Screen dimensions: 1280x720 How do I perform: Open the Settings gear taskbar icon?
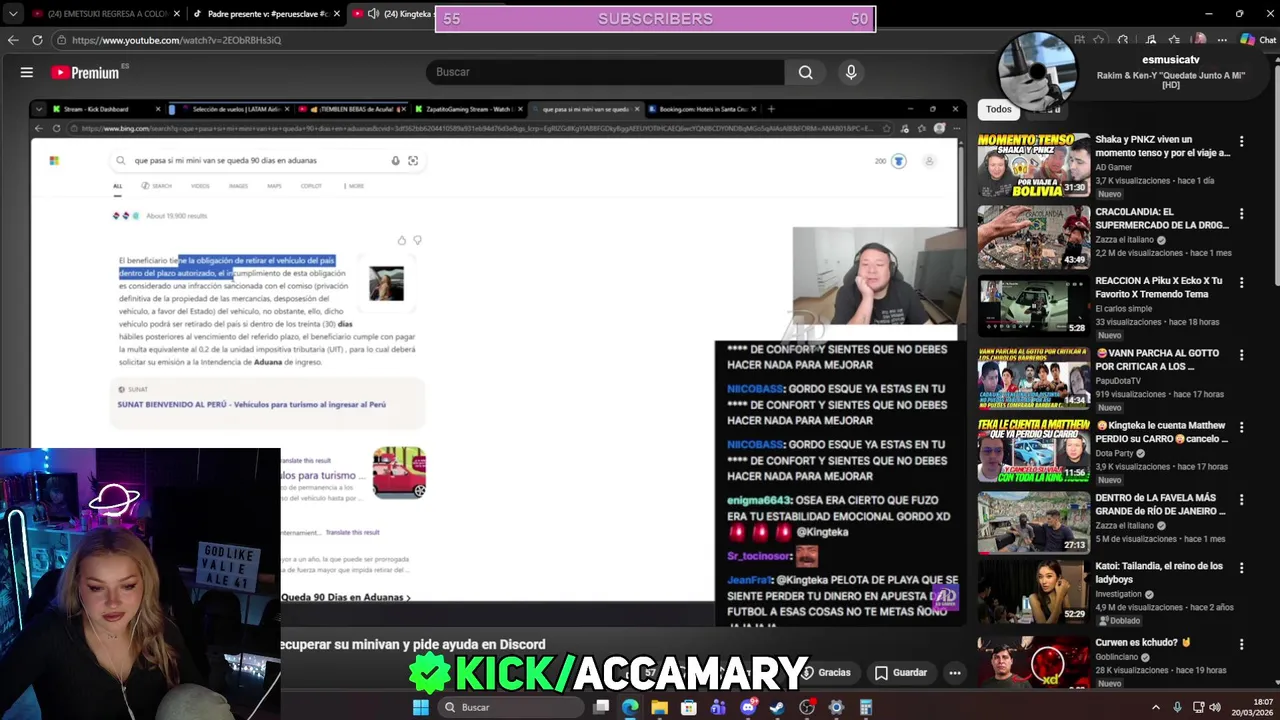pos(836,707)
